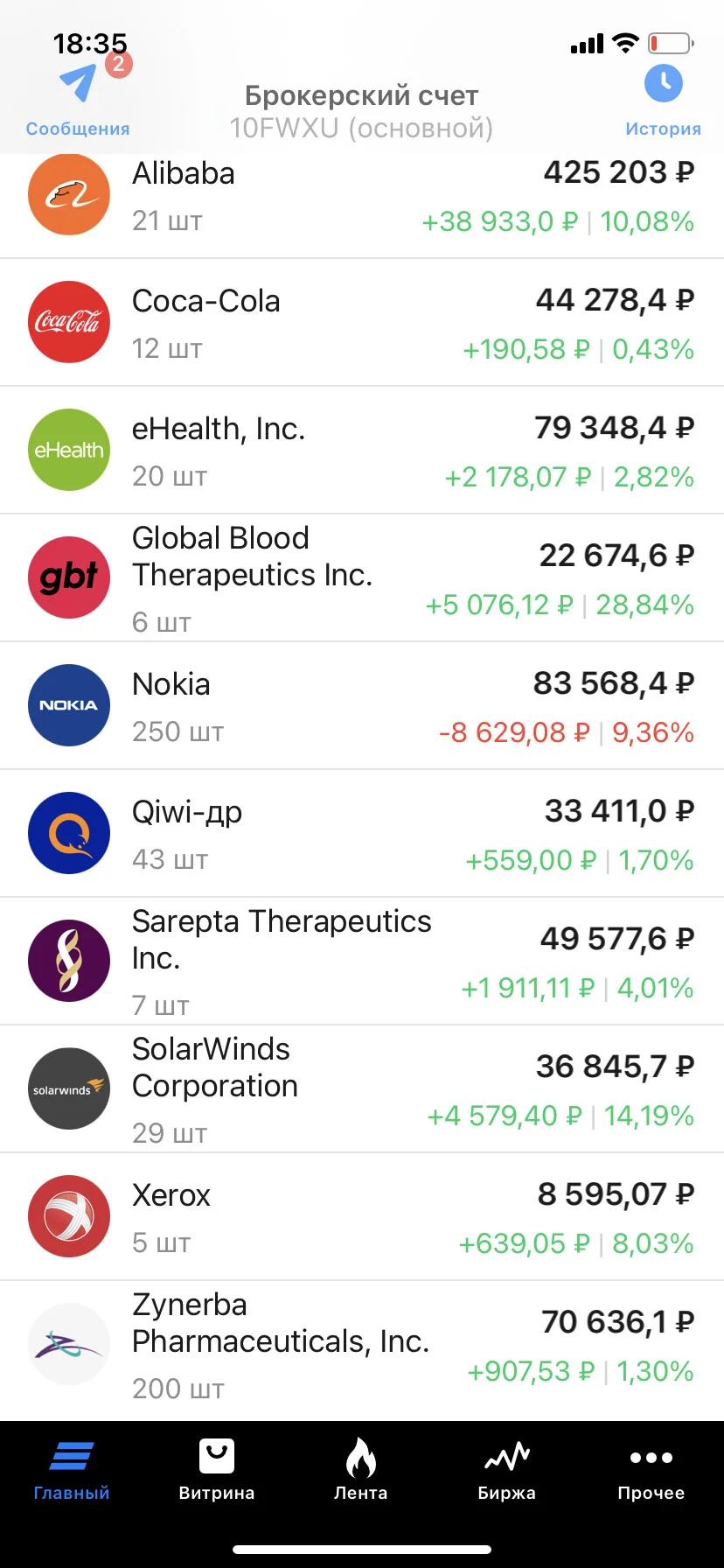Switch to the Витрина tab
Viewport: 724px width, 1568px height.
coord(216,1471)
